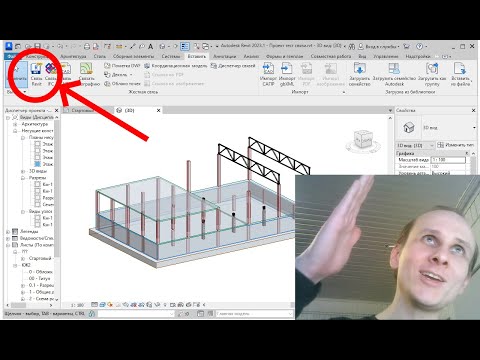Open the Архитектура ribbon tab
The height and width of the screenshot is (360, 480).
pyautogui.click(x=73, y=56)
